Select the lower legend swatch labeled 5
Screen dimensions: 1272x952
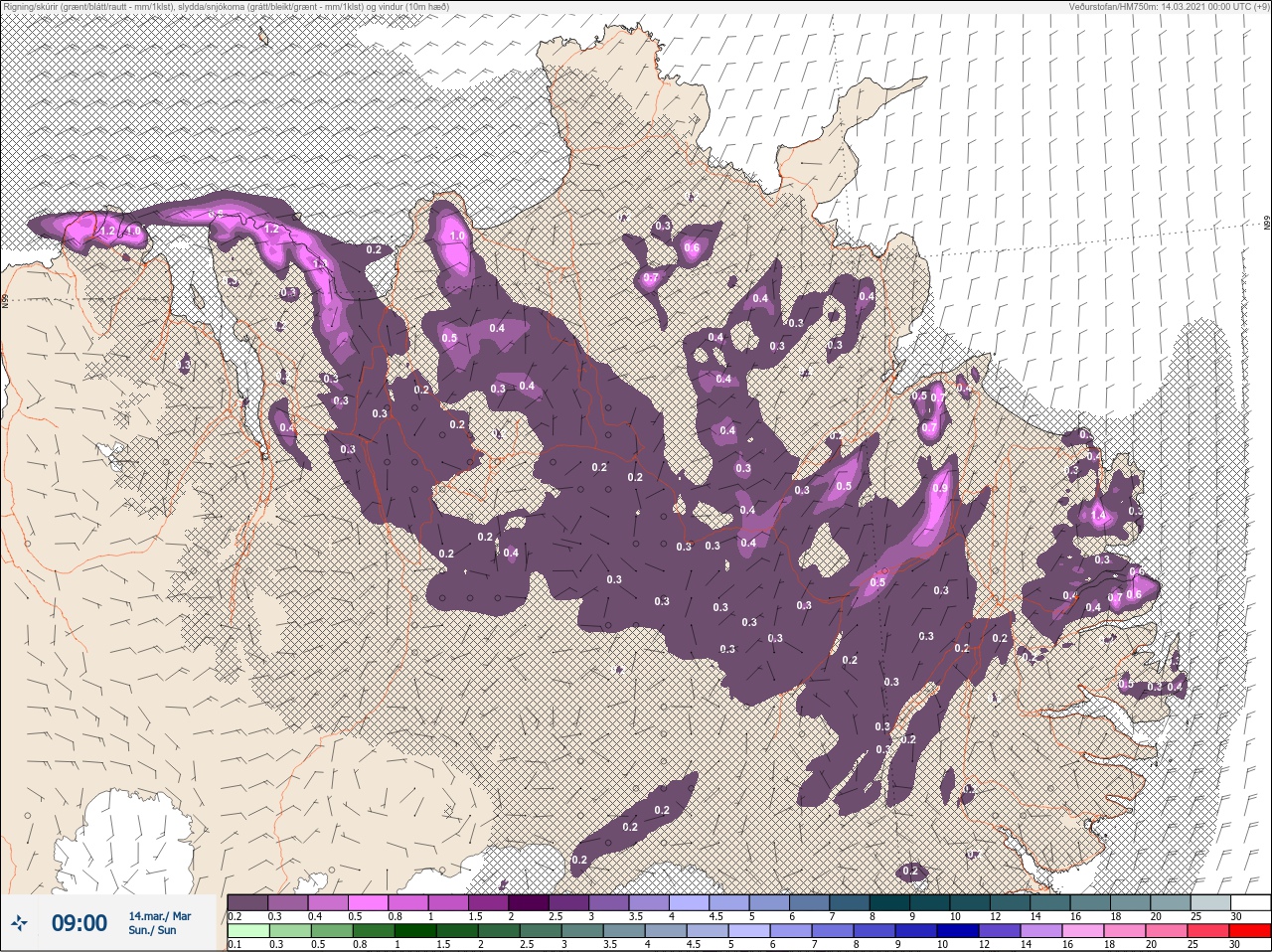[749, 930]
